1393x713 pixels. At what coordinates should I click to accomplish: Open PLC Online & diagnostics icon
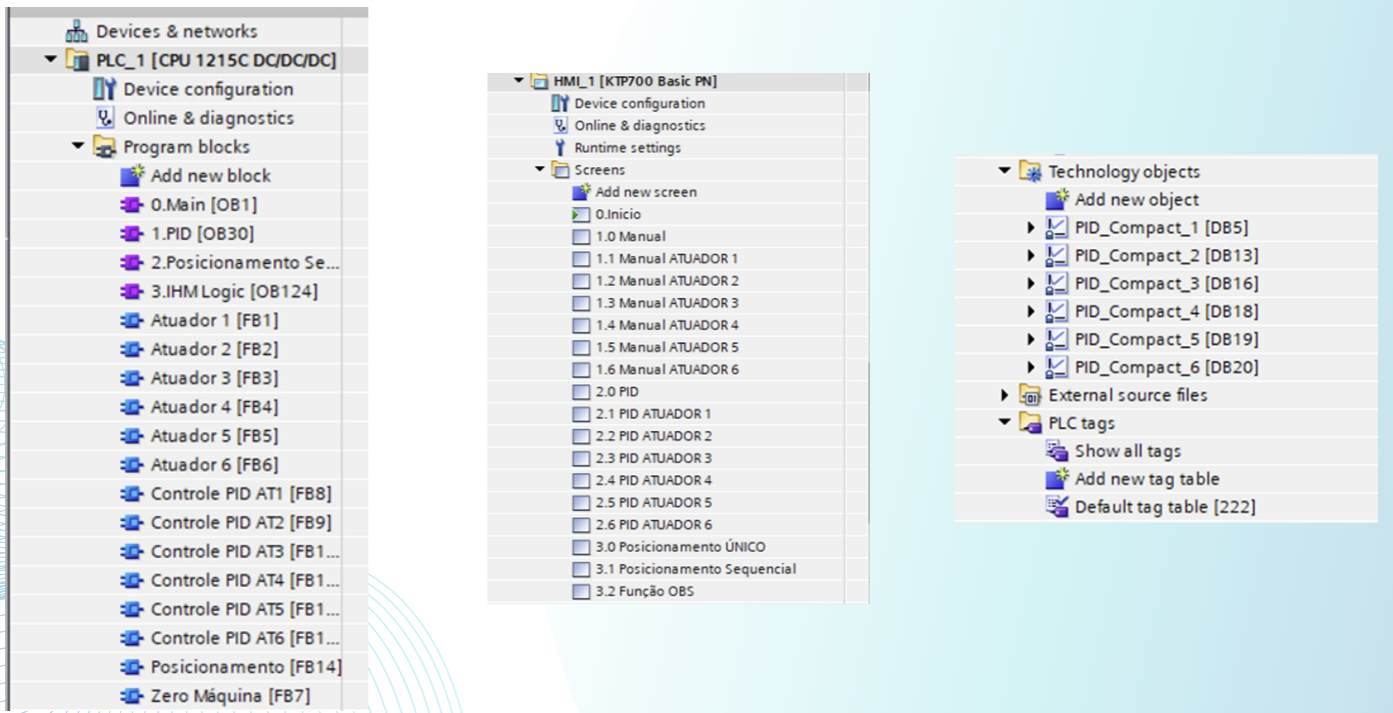[x=105, y=118]
